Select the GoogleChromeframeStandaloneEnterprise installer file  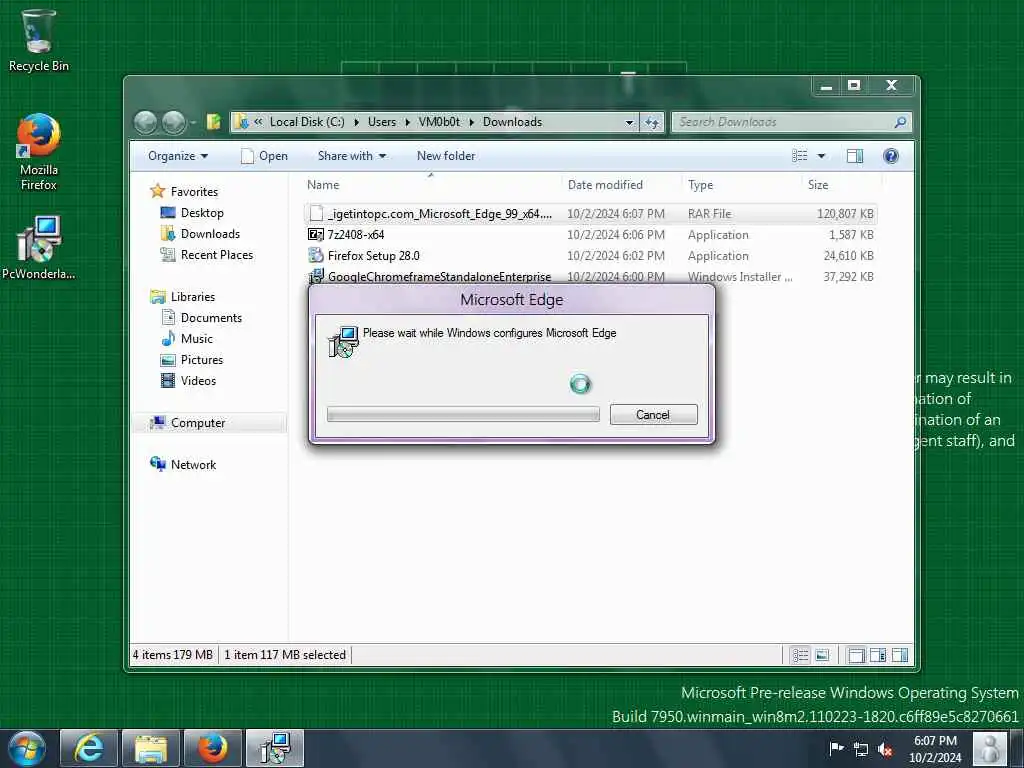(590, 276)
